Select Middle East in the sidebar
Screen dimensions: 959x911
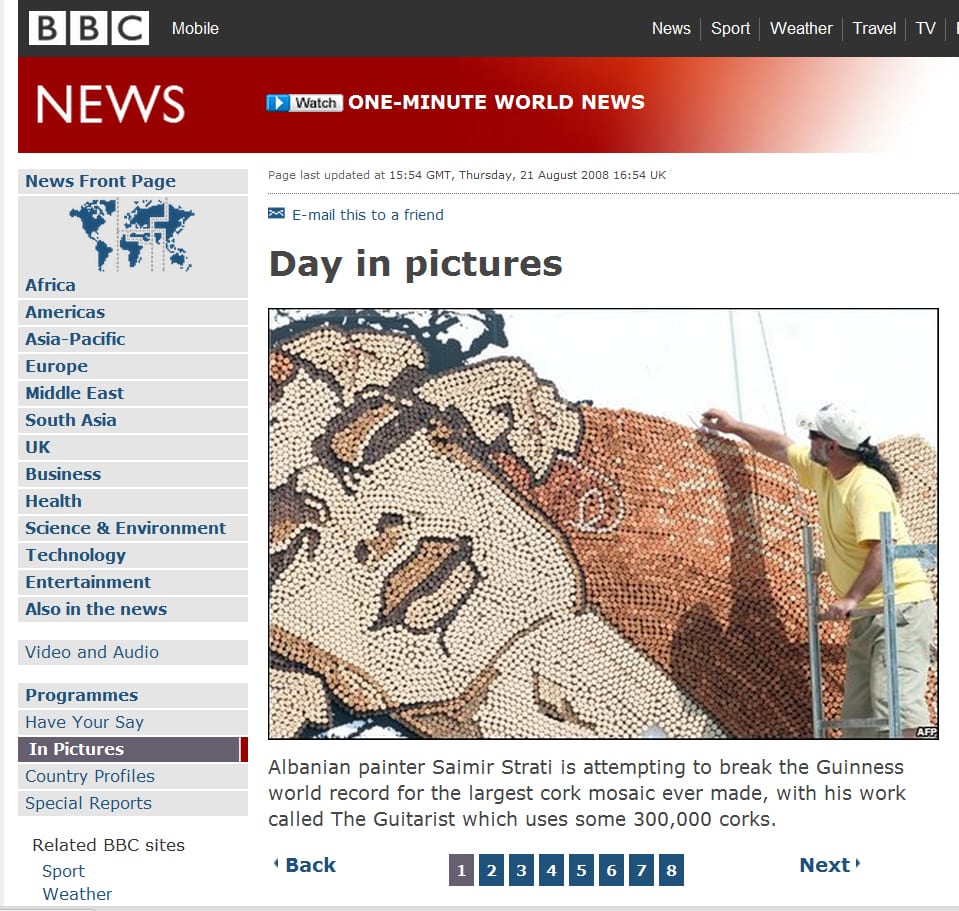133,393
